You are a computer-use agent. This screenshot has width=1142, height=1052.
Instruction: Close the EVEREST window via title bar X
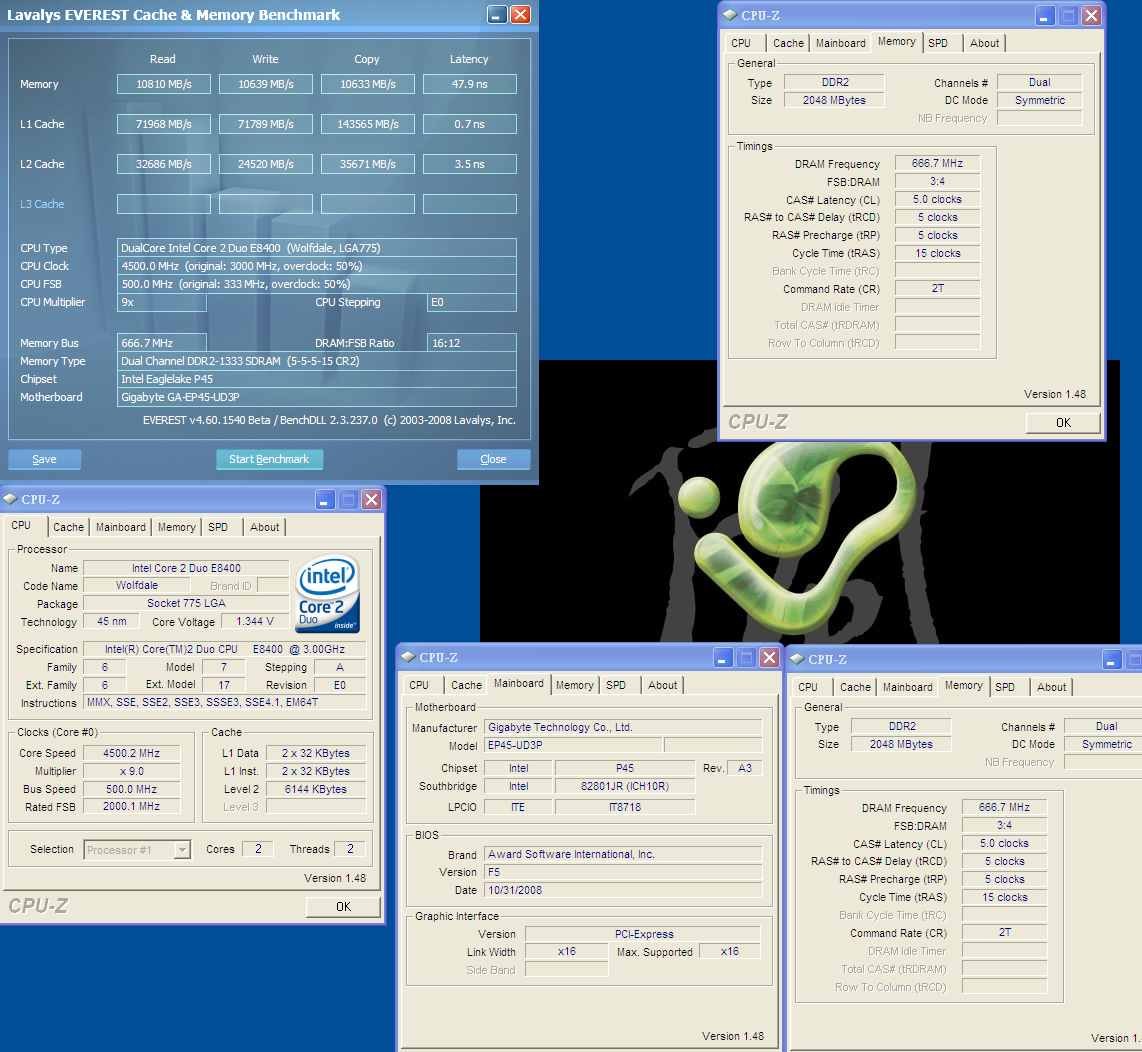(x=520, y=15)
